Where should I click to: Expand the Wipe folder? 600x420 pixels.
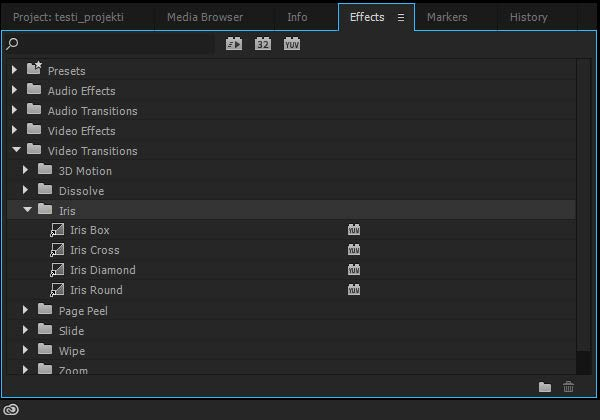click(25, 349)
